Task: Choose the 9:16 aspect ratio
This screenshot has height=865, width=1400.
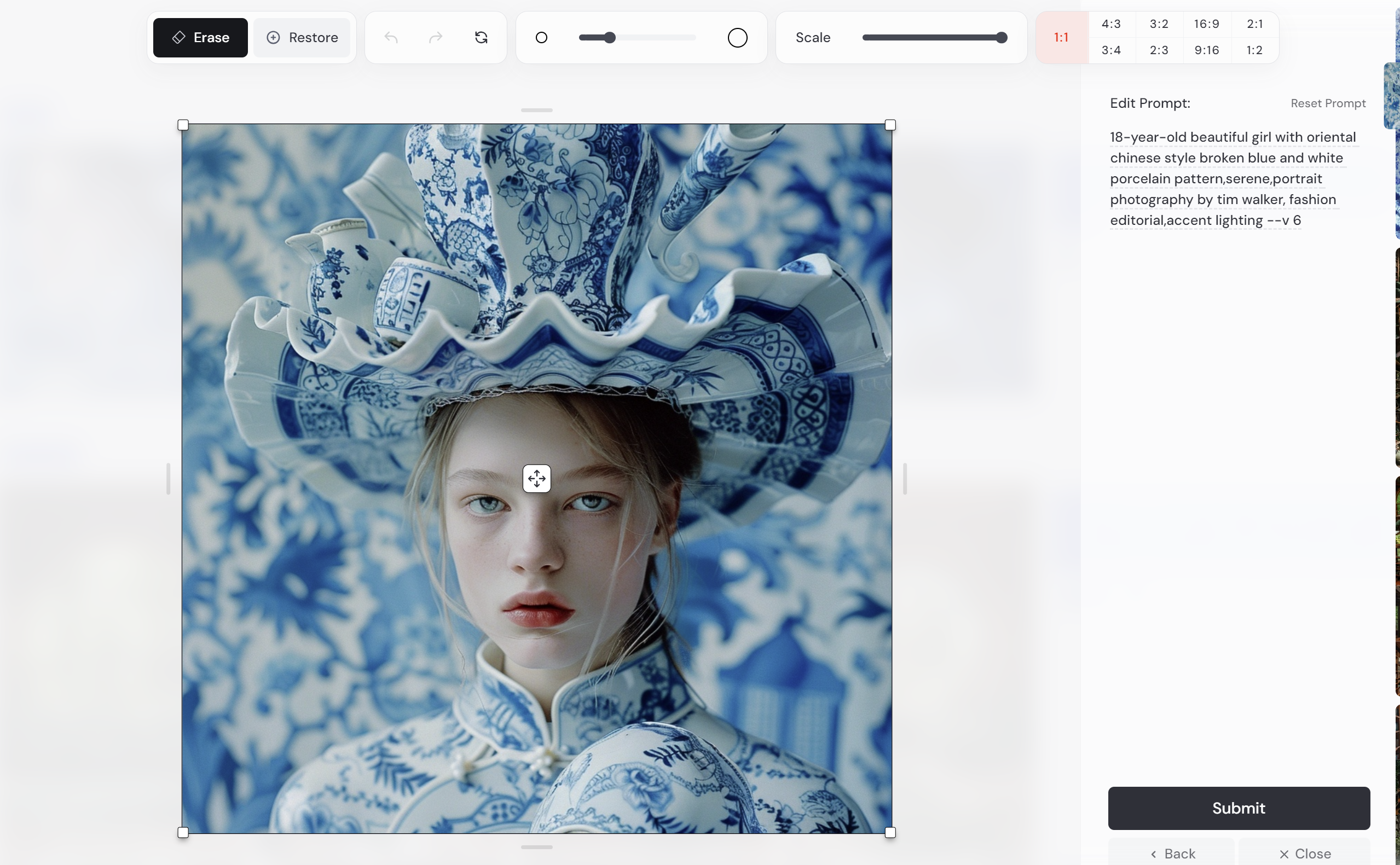Action: pyautogui.click(x=1207, y=50)
